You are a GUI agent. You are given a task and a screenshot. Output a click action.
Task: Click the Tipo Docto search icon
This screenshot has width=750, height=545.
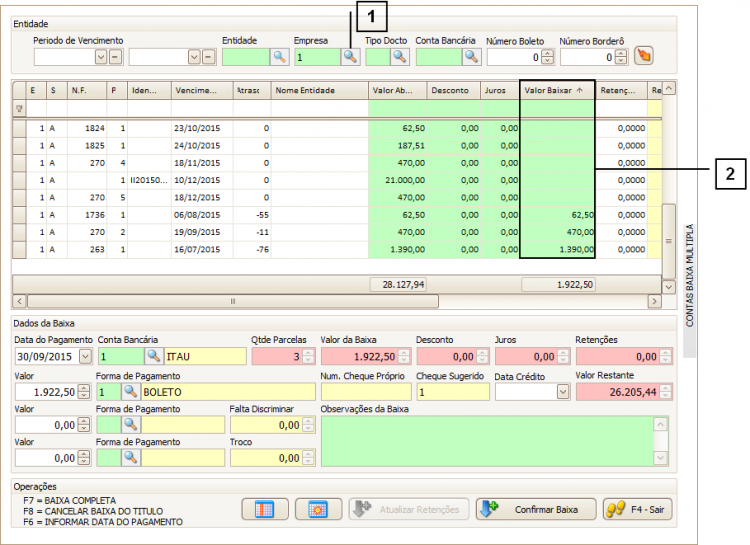[399, 58]
